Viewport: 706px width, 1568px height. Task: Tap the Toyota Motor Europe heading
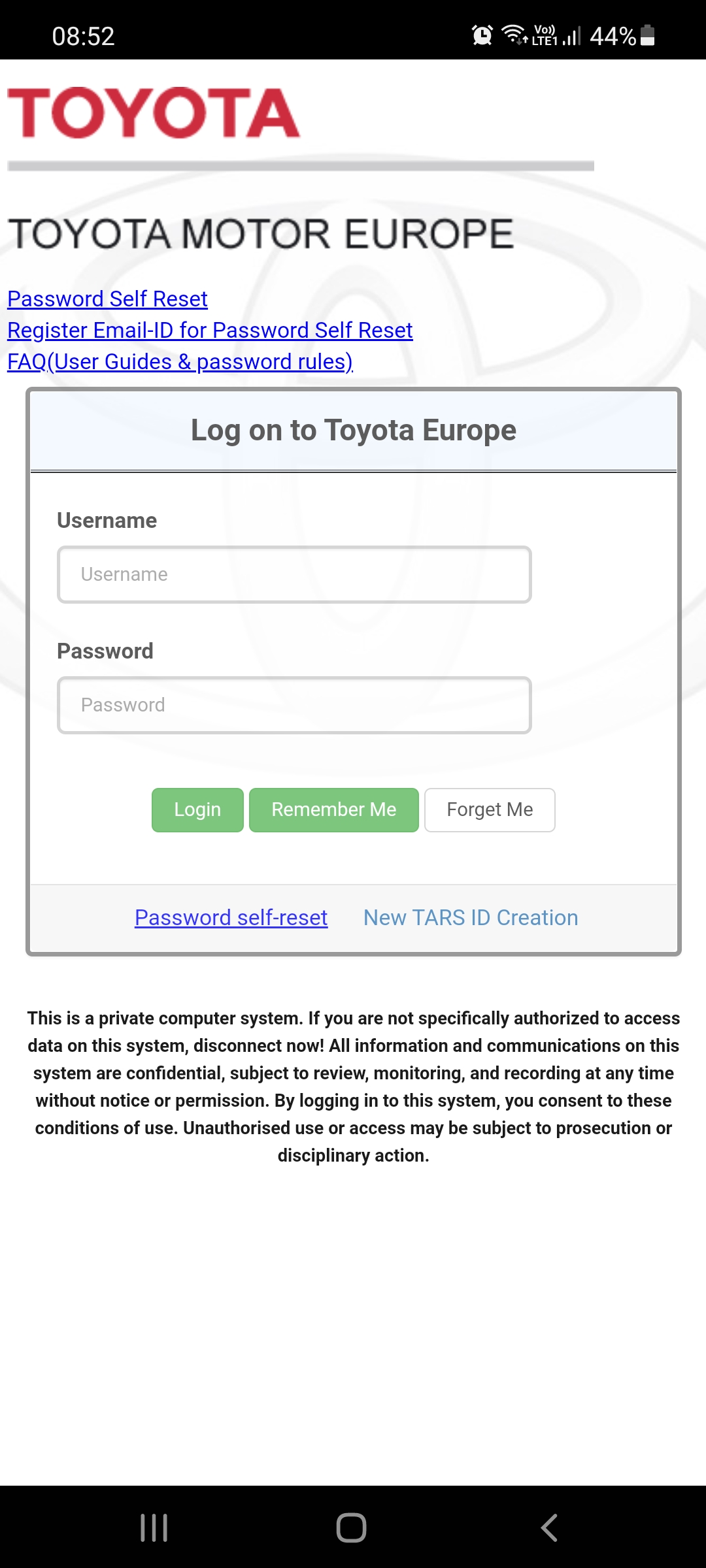pos(261,234)
